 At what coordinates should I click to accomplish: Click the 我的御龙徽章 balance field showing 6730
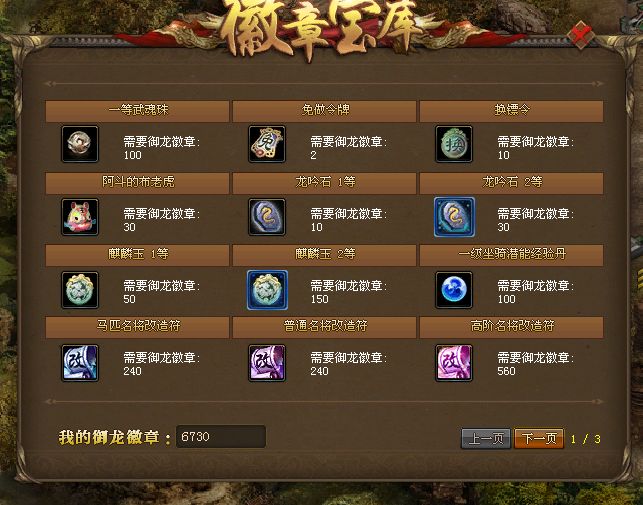[221, 436]
